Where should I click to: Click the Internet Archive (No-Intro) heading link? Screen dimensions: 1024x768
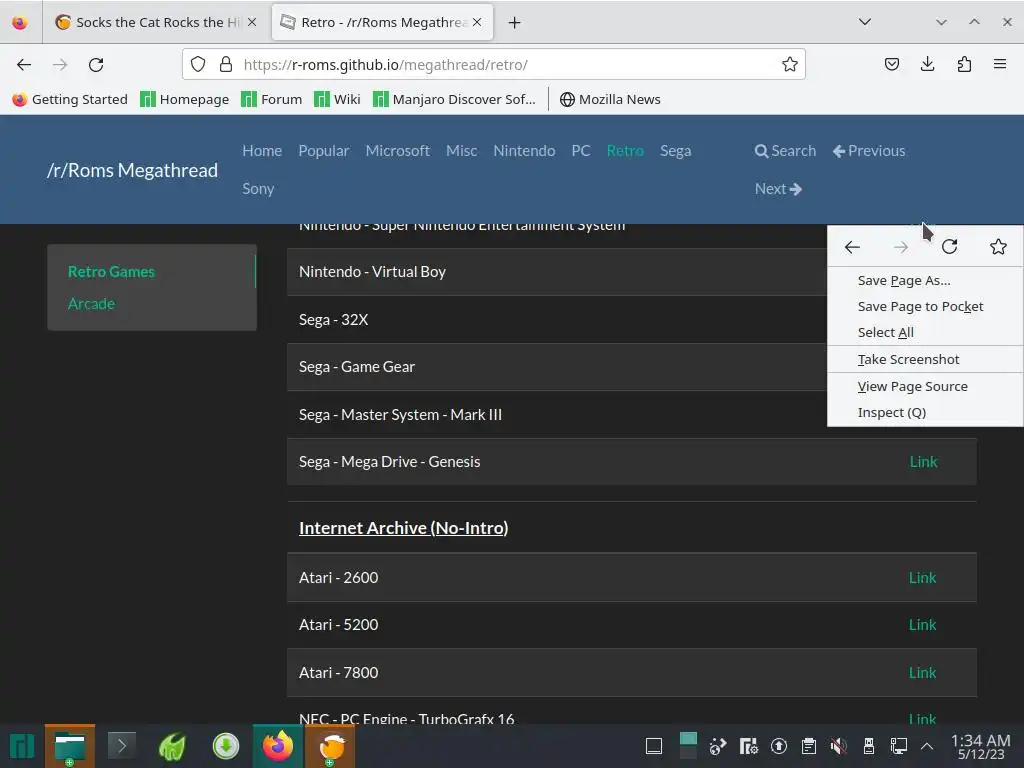coord(404,528)
